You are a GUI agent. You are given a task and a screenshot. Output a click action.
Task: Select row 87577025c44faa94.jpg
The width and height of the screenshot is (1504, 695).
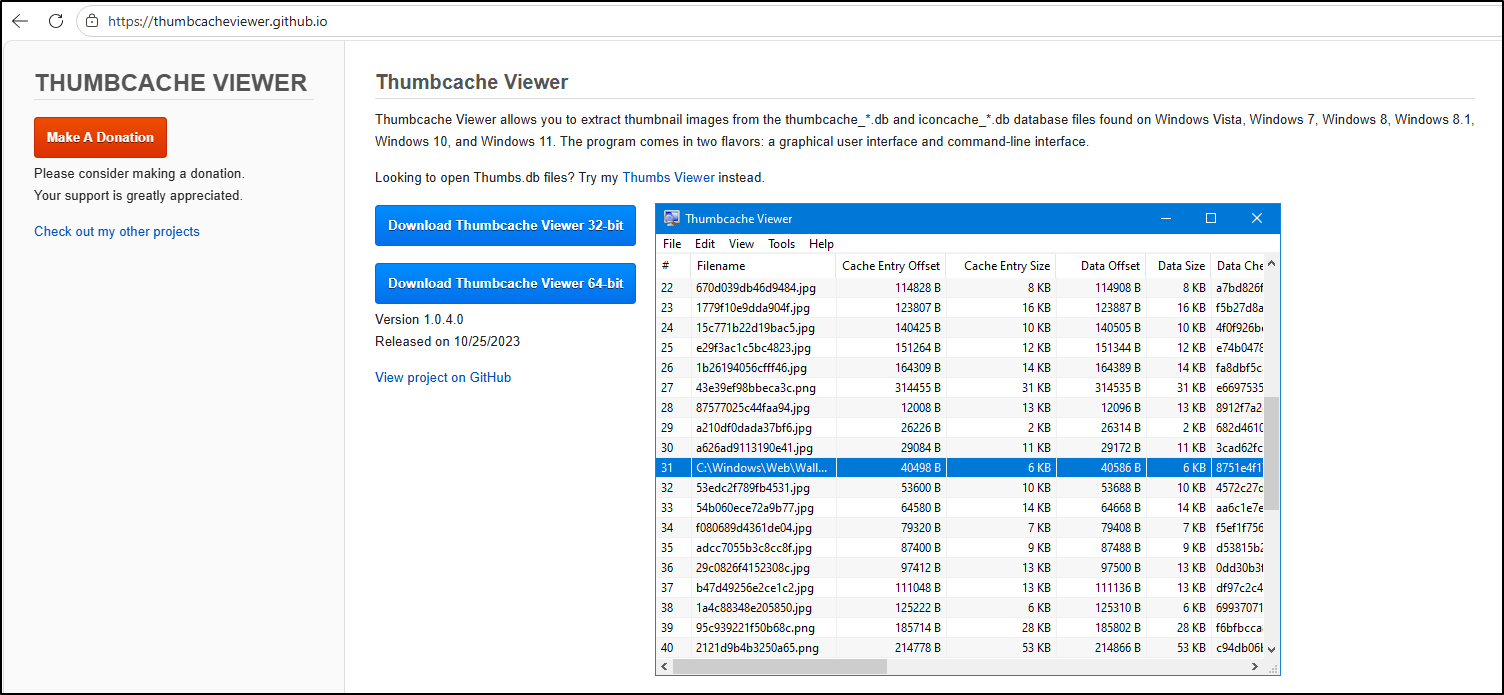[x=960, y=408]
